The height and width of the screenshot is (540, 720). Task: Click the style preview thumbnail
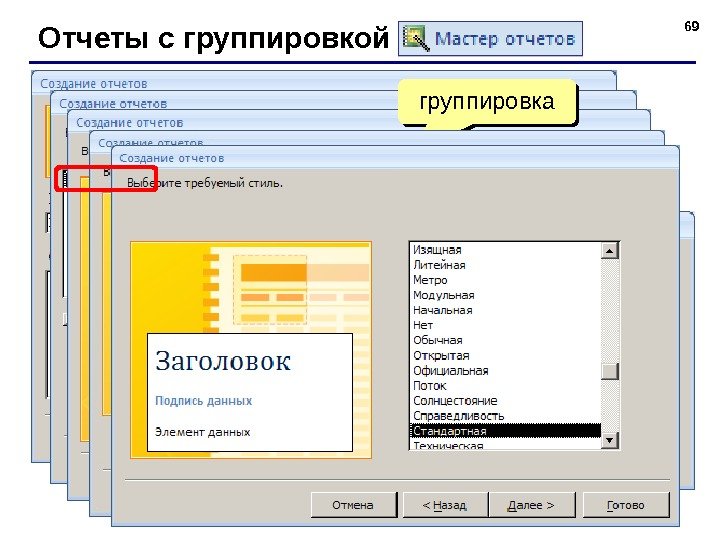251,350
